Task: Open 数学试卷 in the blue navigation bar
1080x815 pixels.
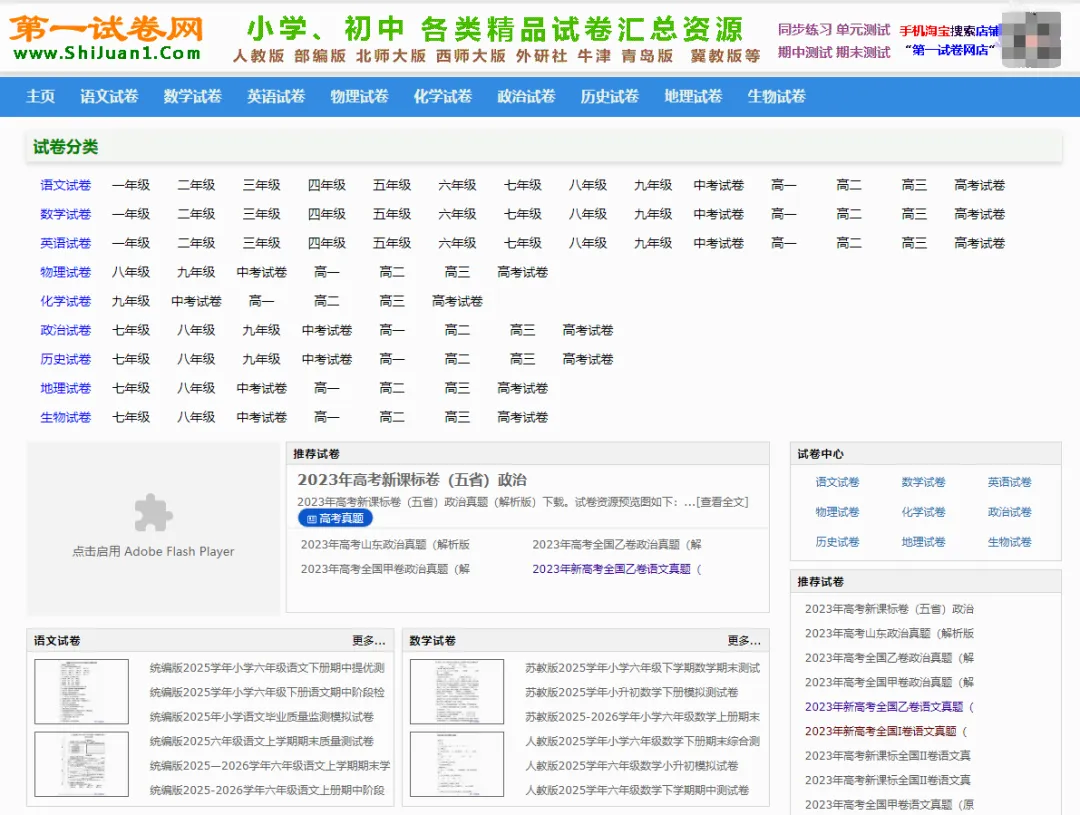Action: point(193,96)
